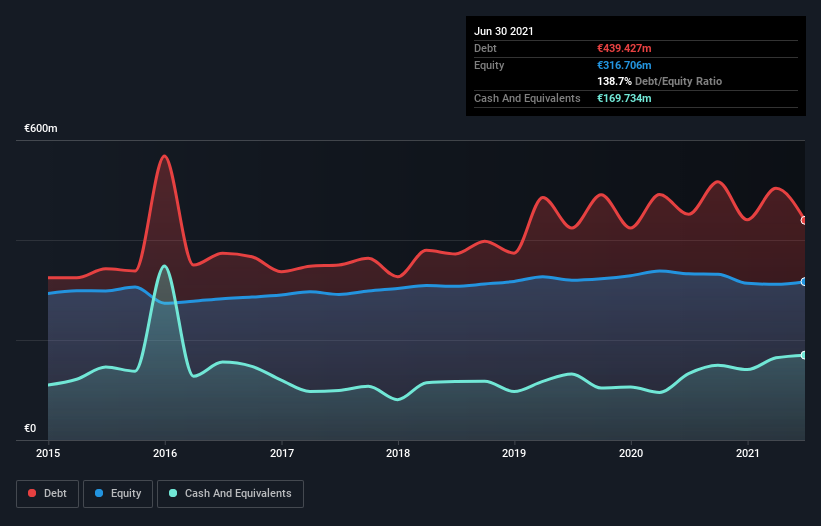The height and width of the screenshot is (526, 821).
Task: Click the Debt label in tooltip
Action: tap(485, 48)
